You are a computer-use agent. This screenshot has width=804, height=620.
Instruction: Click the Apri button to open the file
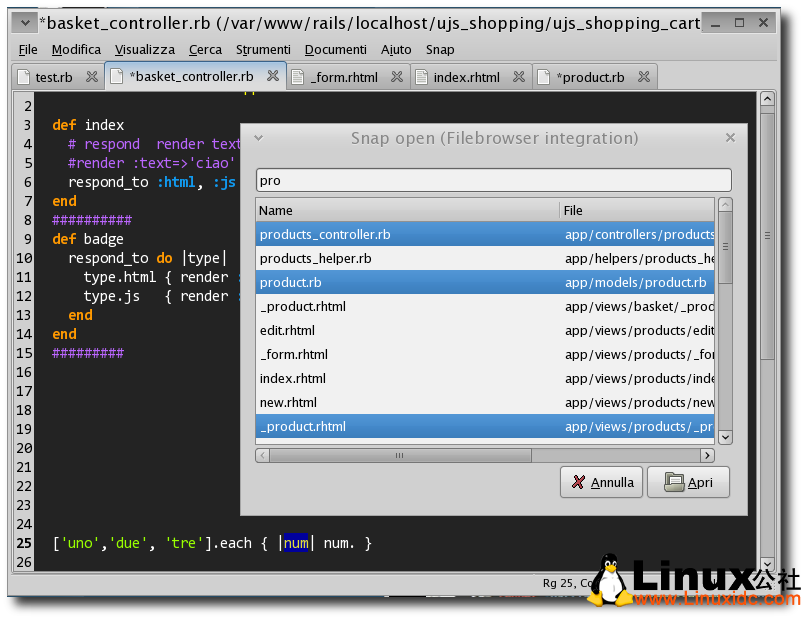point(688,482)
